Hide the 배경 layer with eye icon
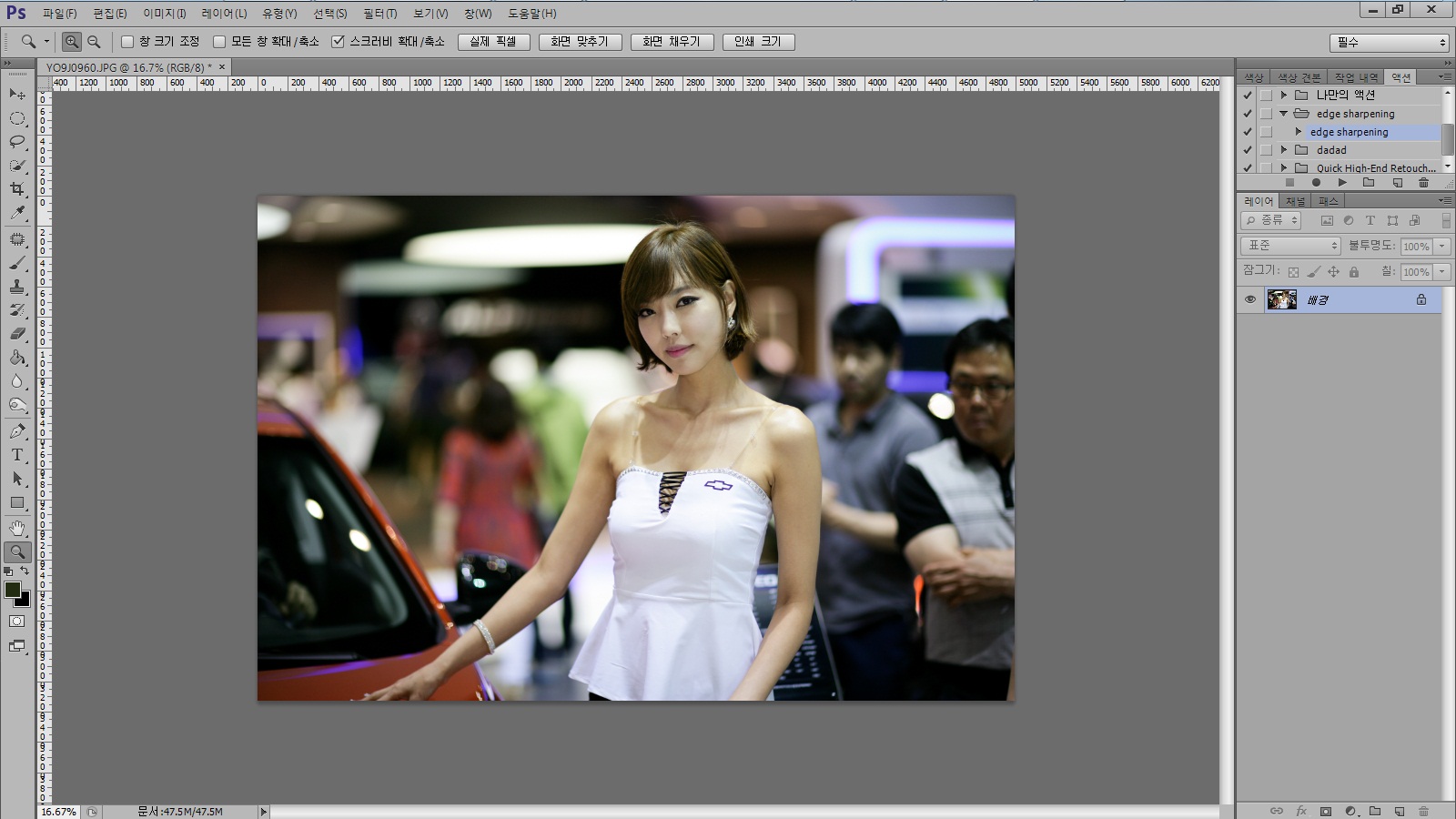Viewport: 1456px width, 819px height. pyautogui.click(x=1250, y=299)
